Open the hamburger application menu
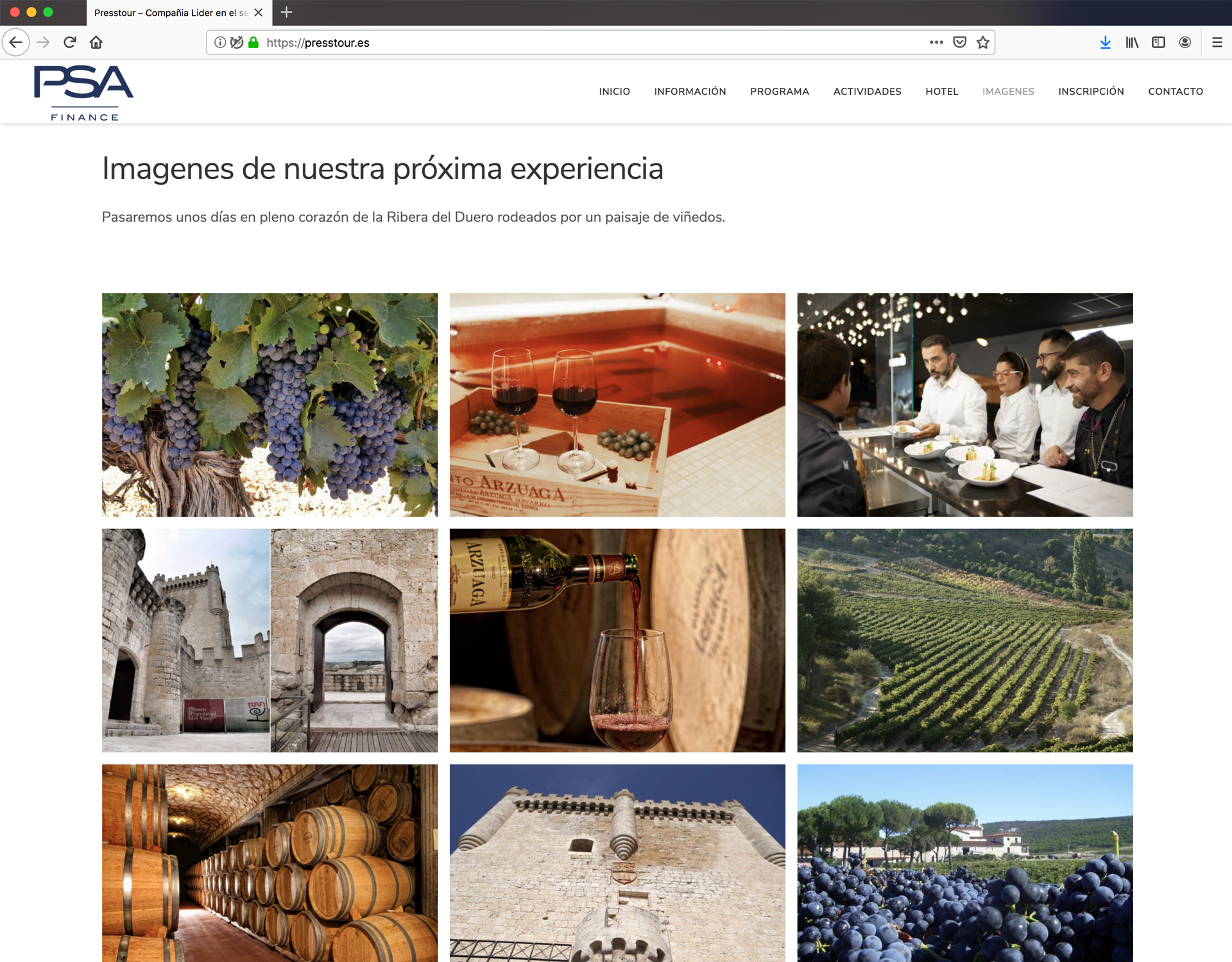 coord(1217,42)
